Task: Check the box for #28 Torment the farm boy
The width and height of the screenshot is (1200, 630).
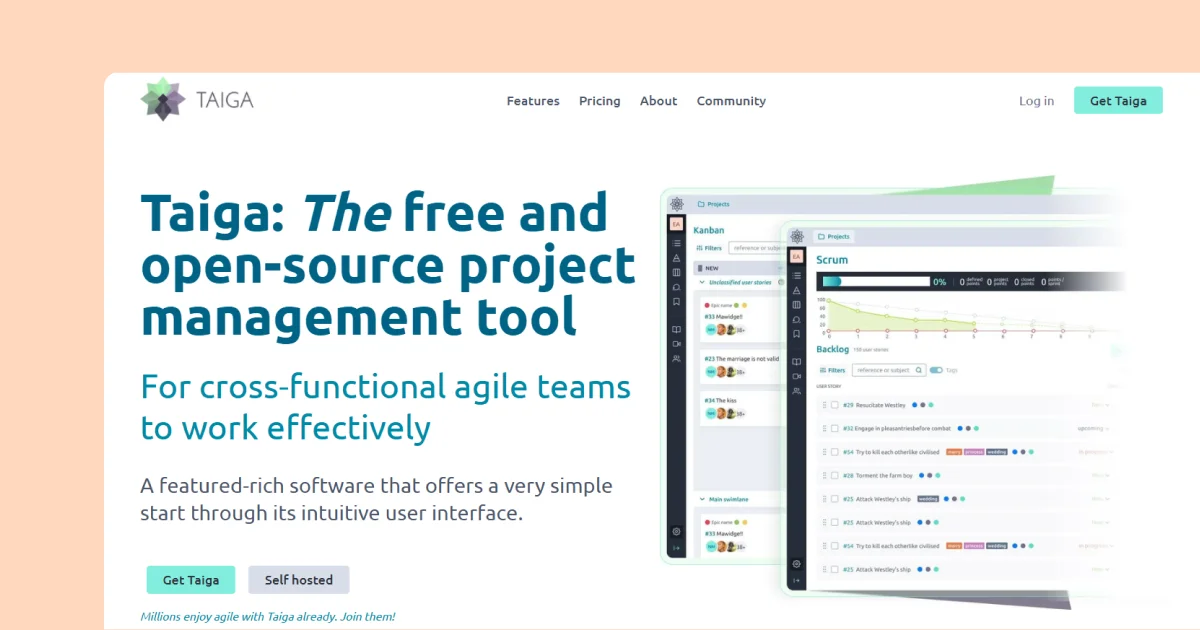Action: (835, 475)
